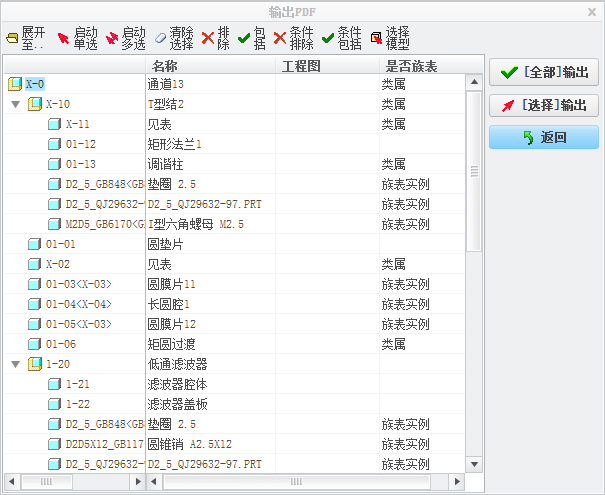Screen dimensions: 605x495
Task: Click 条件包括 conditional include
Action: point(341,38)
